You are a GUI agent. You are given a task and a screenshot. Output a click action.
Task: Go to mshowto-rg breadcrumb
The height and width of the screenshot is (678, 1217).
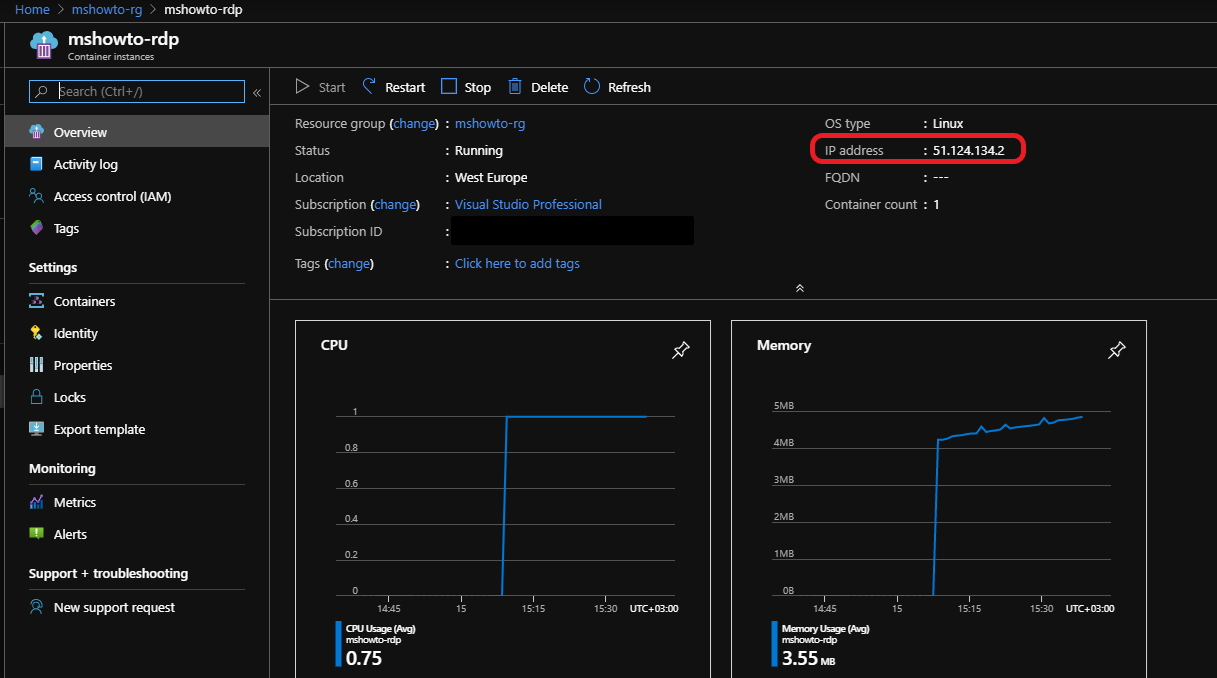[107, 9]
